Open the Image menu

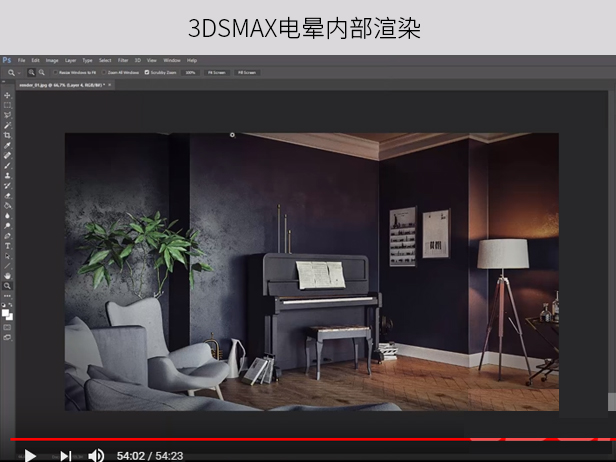(51, 60)
